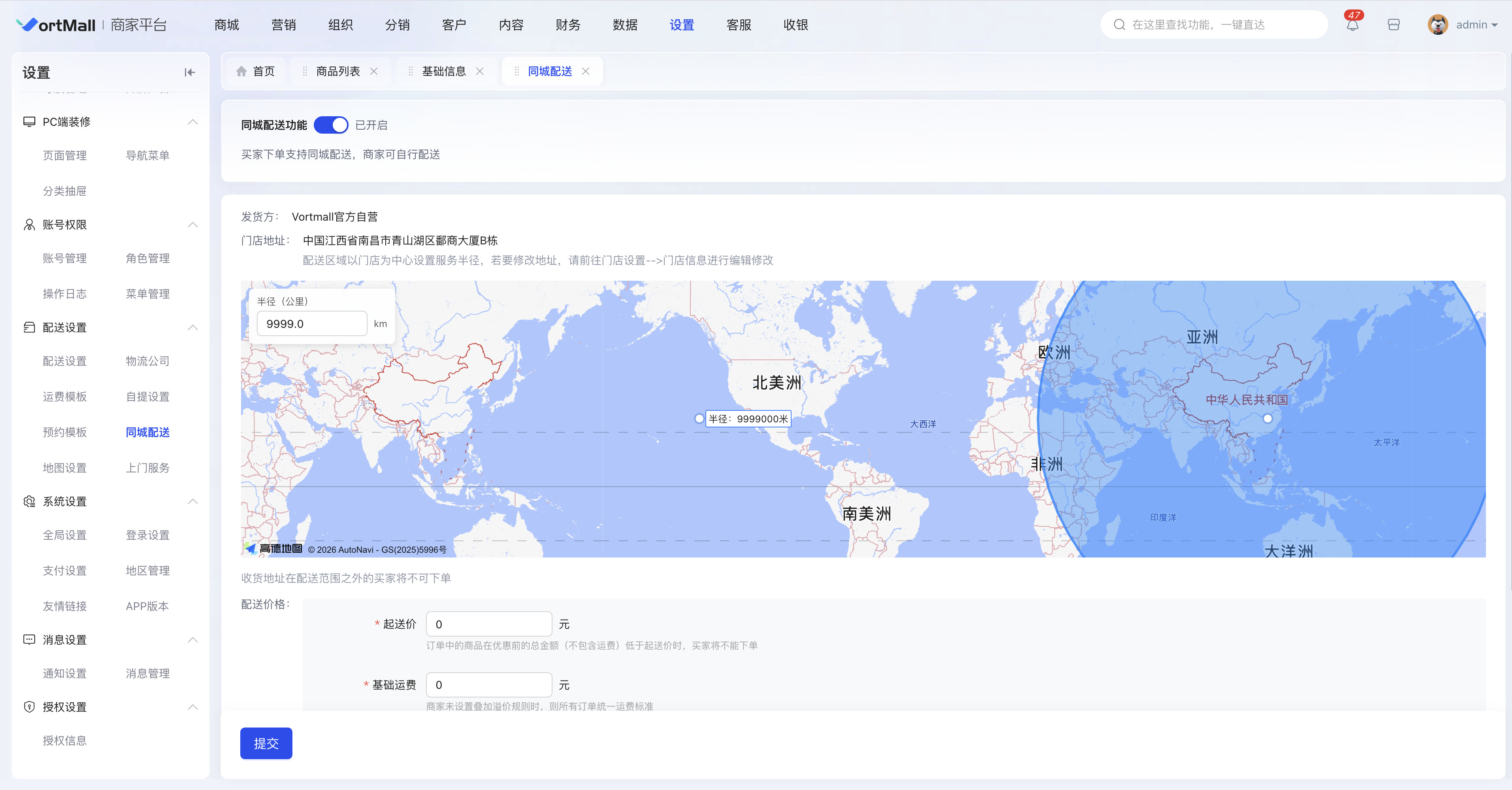Click the 提交 button
The width and height of the screenshot is (1512, 790).
click(x=266, y=743)
